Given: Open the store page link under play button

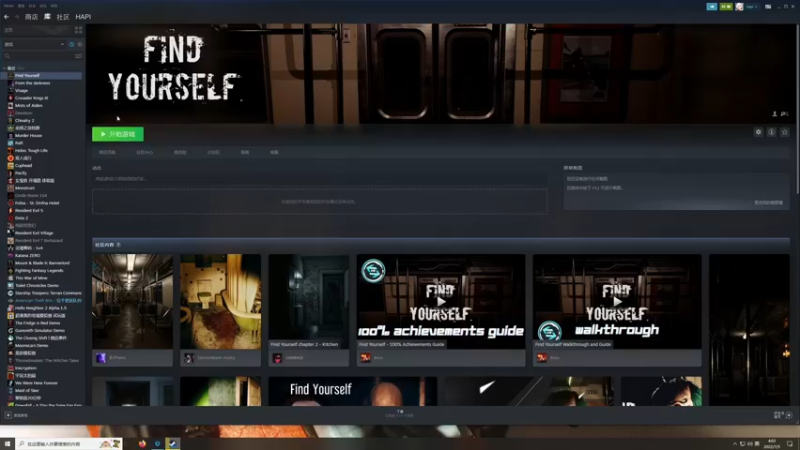Looking at the screenshot, I should pos(107,153).
